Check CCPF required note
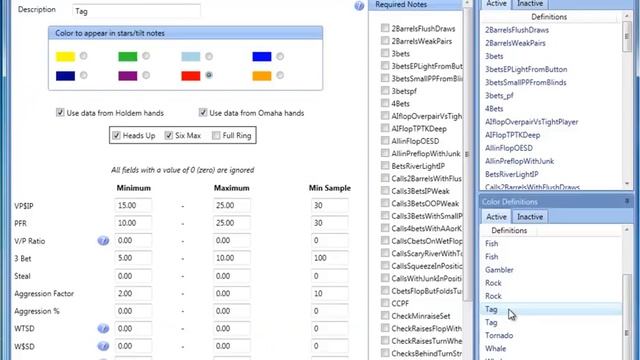Viewport: 640px width, 360px height. click(385, 303)
